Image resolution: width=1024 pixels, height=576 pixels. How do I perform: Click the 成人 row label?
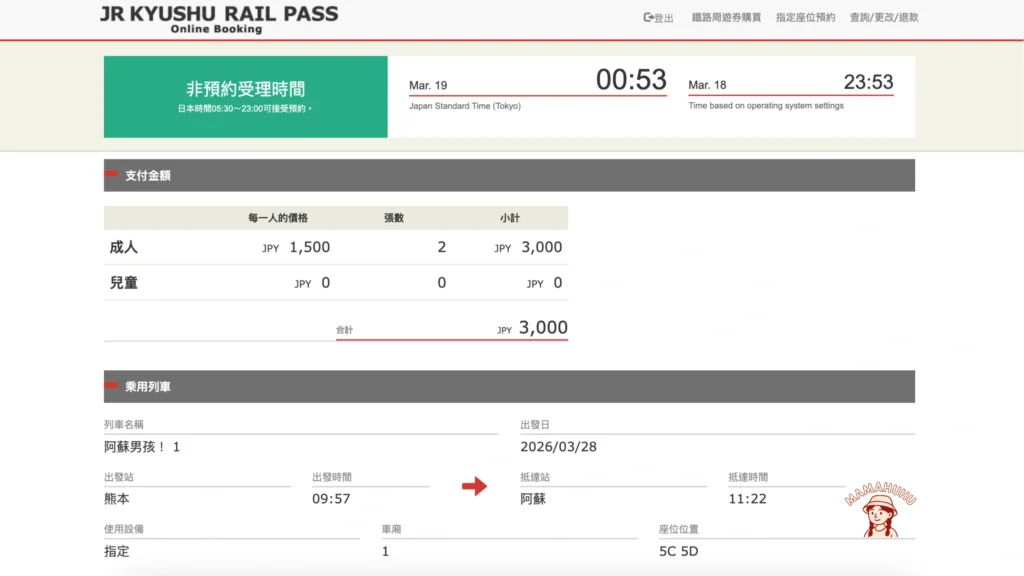123,247
